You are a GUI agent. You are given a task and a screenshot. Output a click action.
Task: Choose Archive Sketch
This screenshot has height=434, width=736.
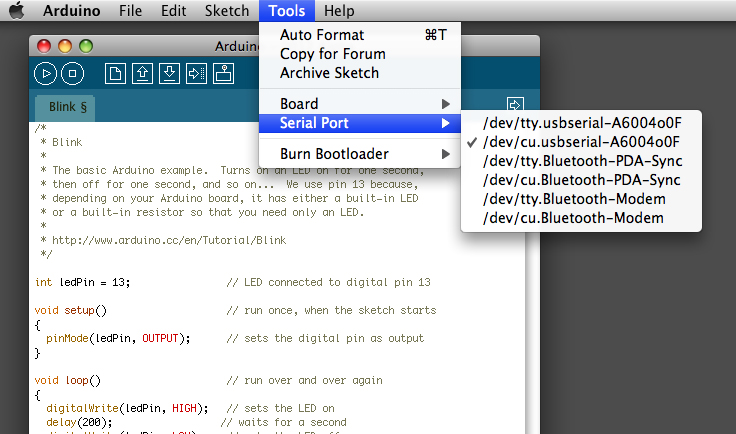(329, 73)
